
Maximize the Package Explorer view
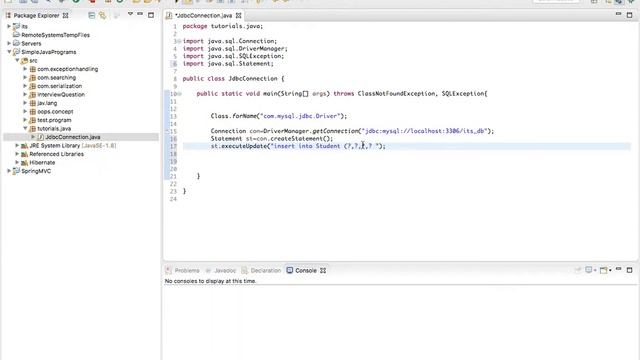(x=151, y=15)
